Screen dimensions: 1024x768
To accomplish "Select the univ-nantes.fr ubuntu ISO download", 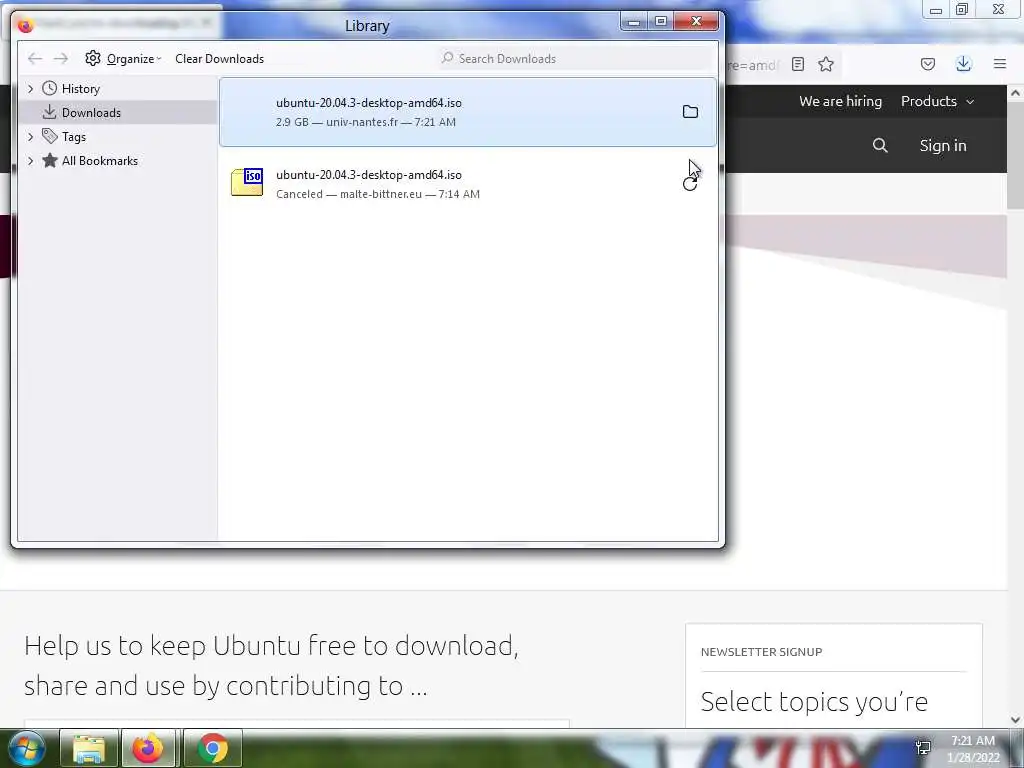I will (x=468, y=112).
